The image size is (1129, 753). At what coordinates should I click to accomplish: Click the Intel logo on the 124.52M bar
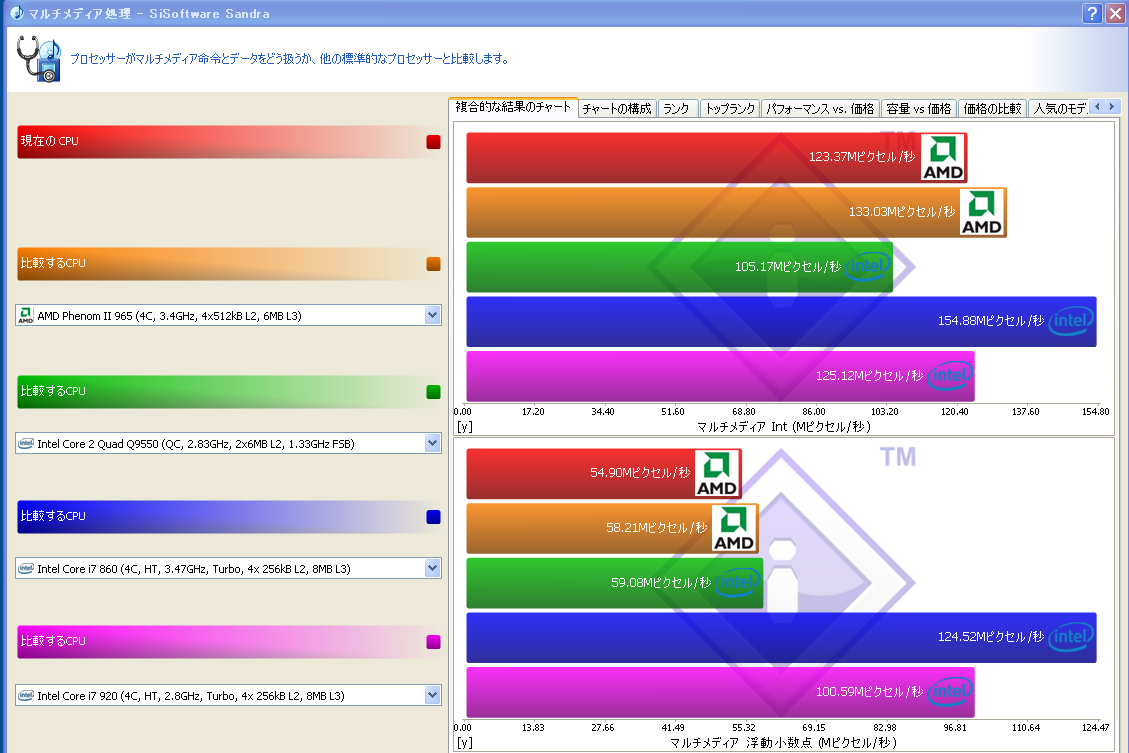pos(1071,637)
